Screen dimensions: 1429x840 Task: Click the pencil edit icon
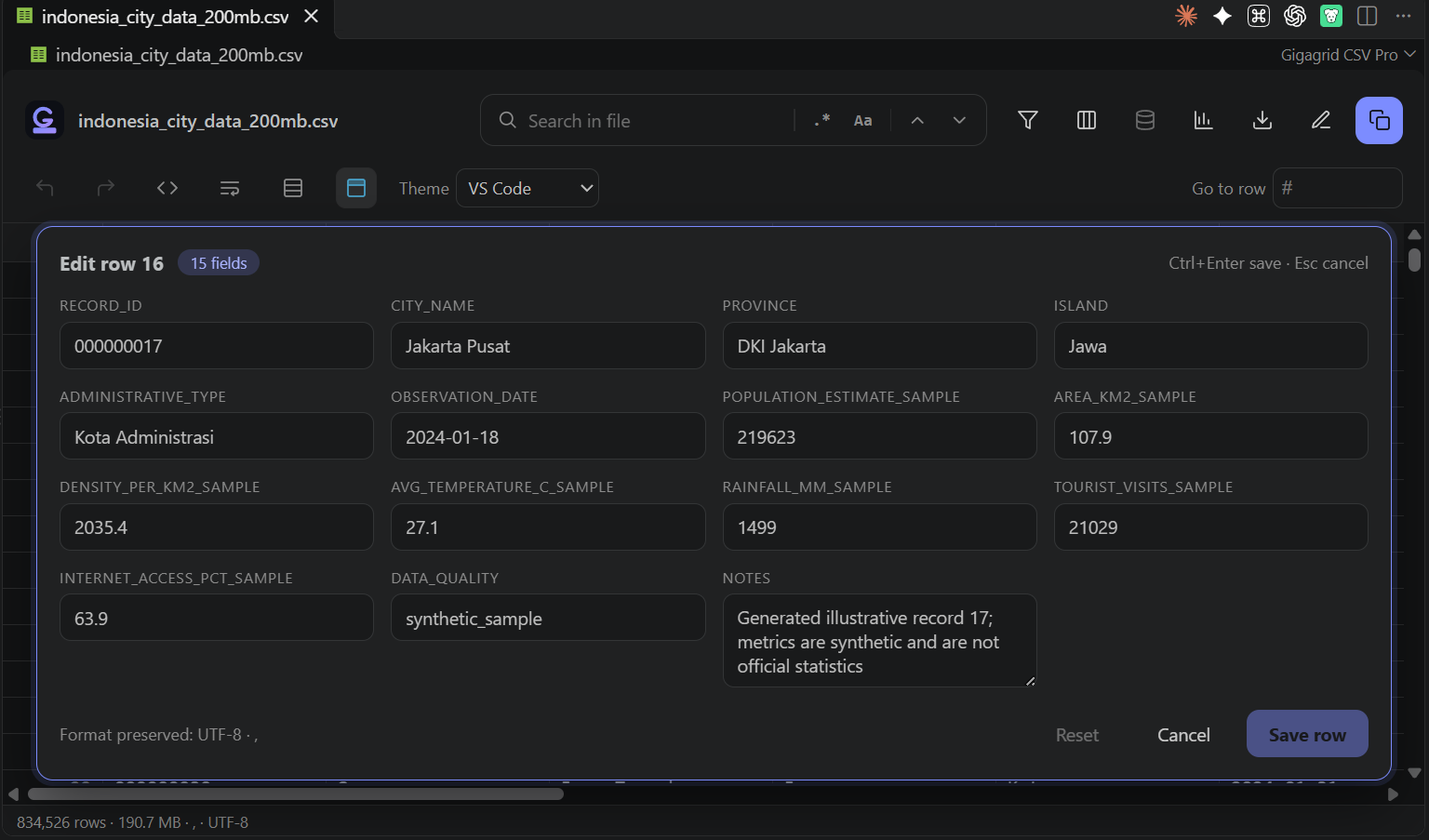[1321, 120]
